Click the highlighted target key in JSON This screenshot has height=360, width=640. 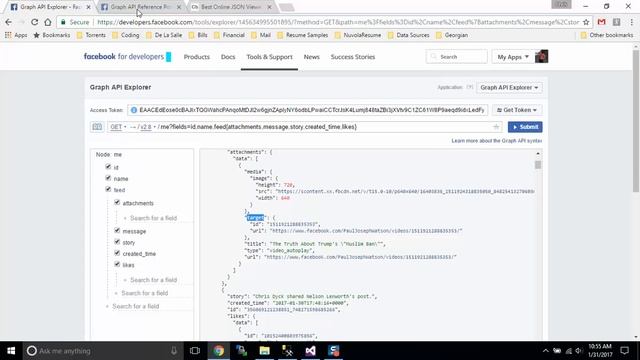click(x=256, y=218)
